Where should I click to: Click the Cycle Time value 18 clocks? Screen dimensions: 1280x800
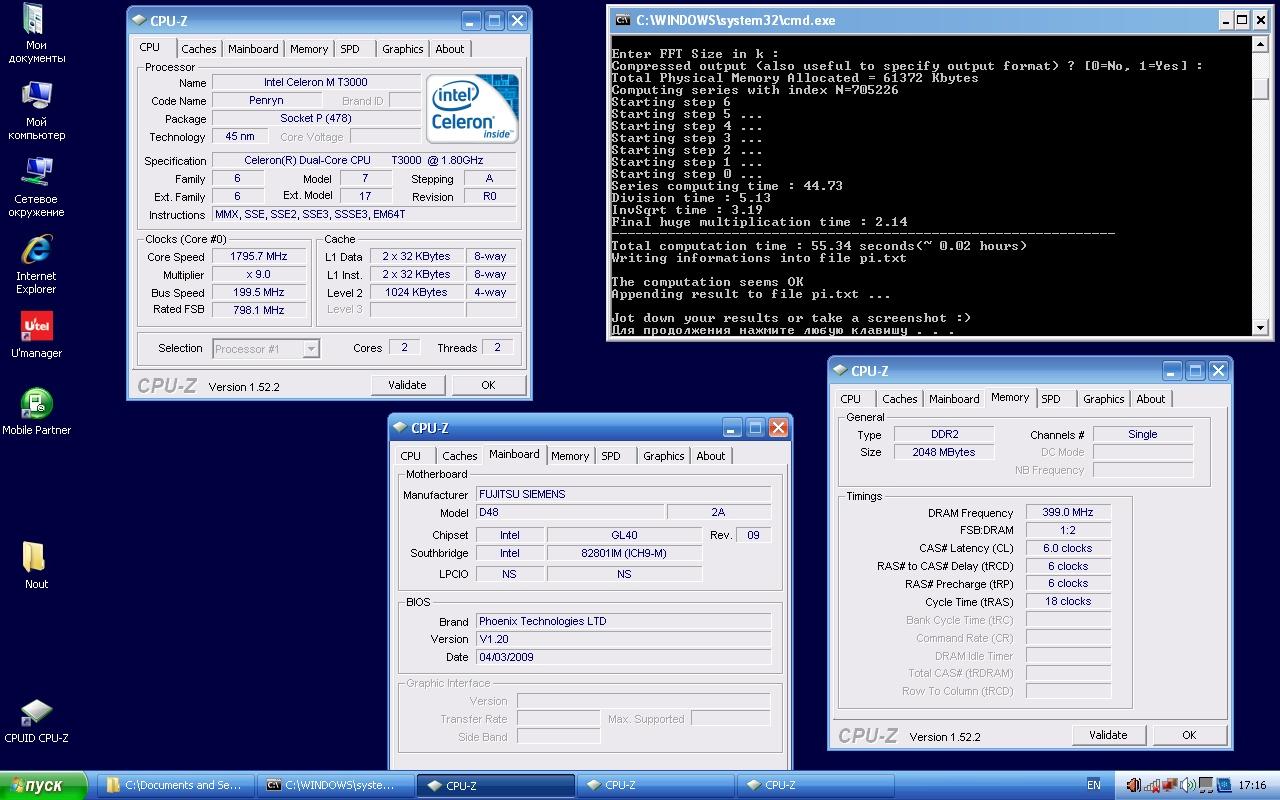click(1067, 601)
